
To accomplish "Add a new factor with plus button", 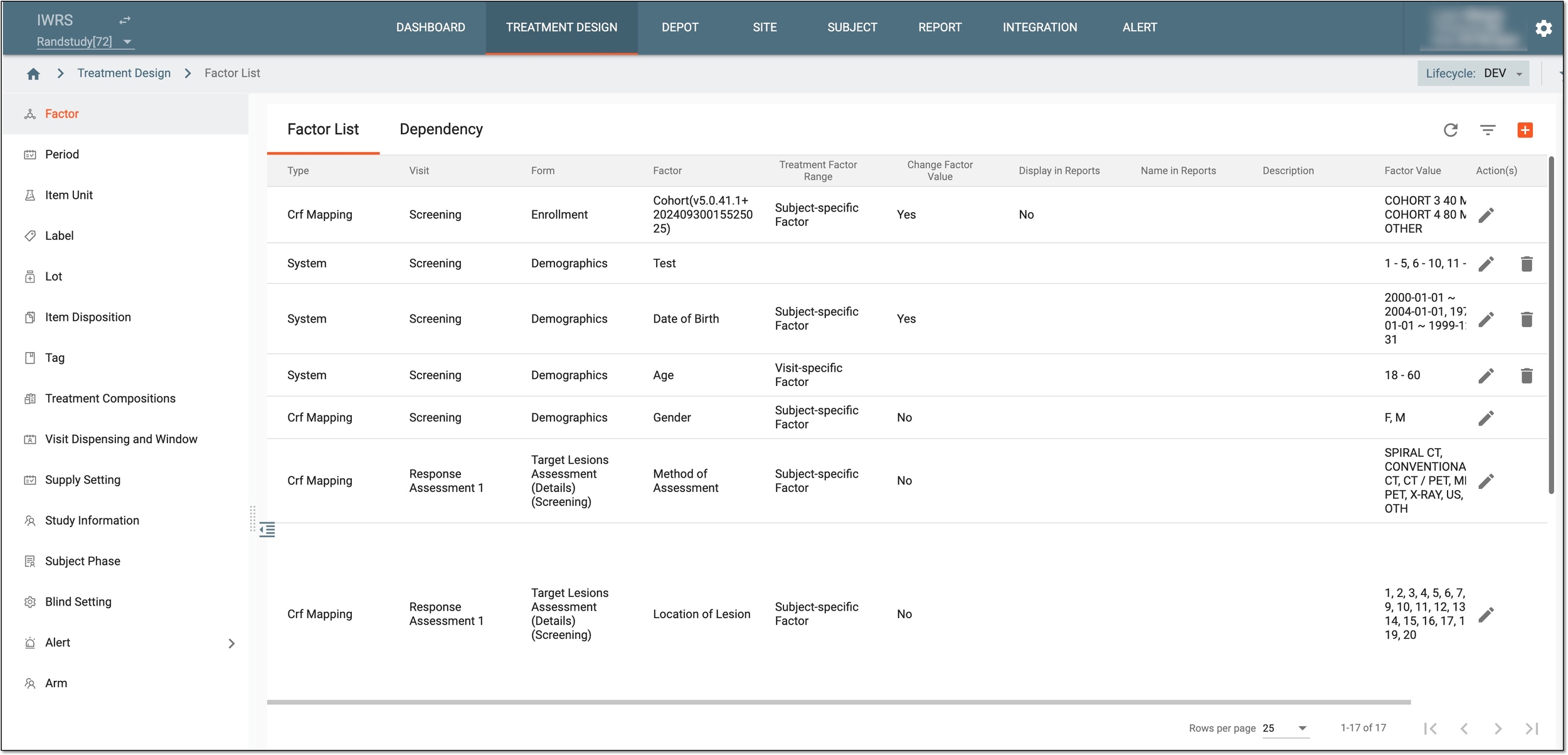I will click(x=1525, y=130).
